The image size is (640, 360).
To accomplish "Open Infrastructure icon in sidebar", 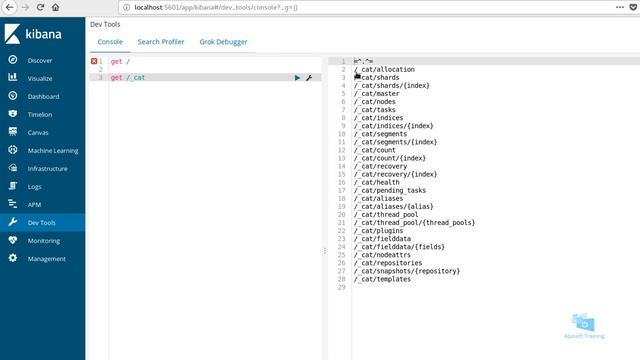I will click(13, 168).
